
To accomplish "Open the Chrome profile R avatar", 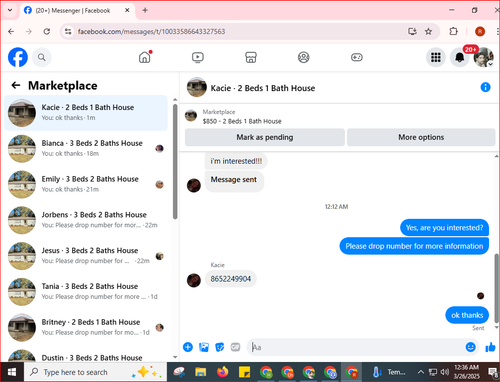I will pyautogui.click(x=480, y=32).
